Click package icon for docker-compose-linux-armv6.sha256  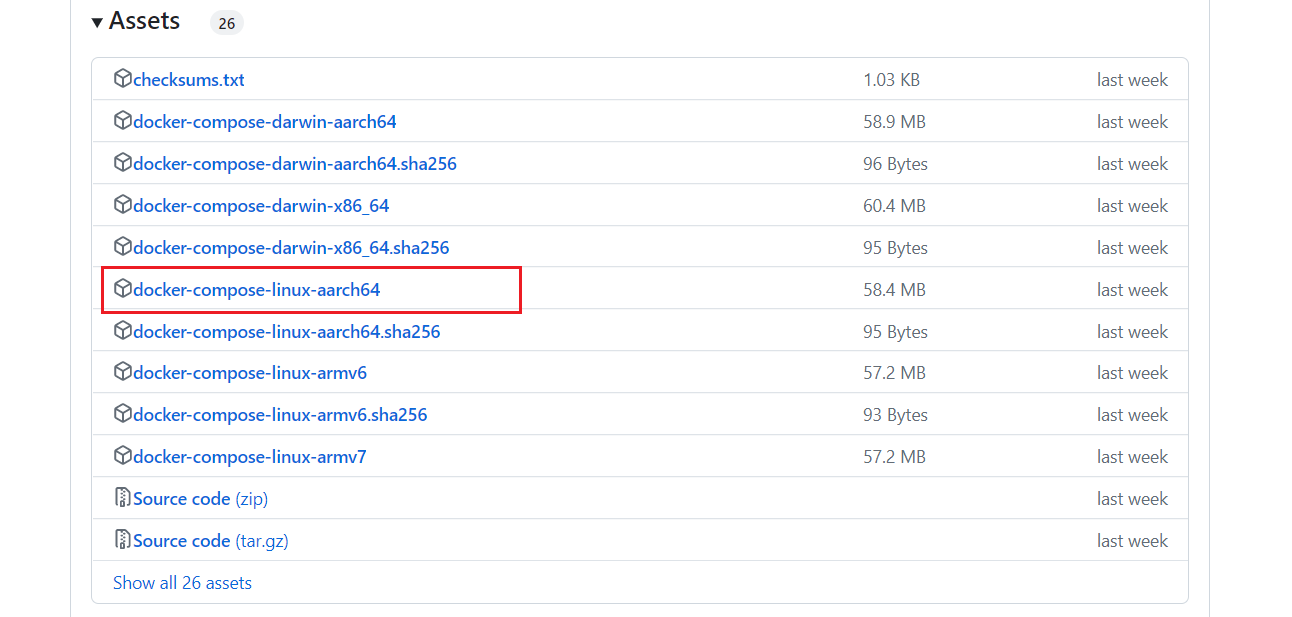tap(122, 414)
